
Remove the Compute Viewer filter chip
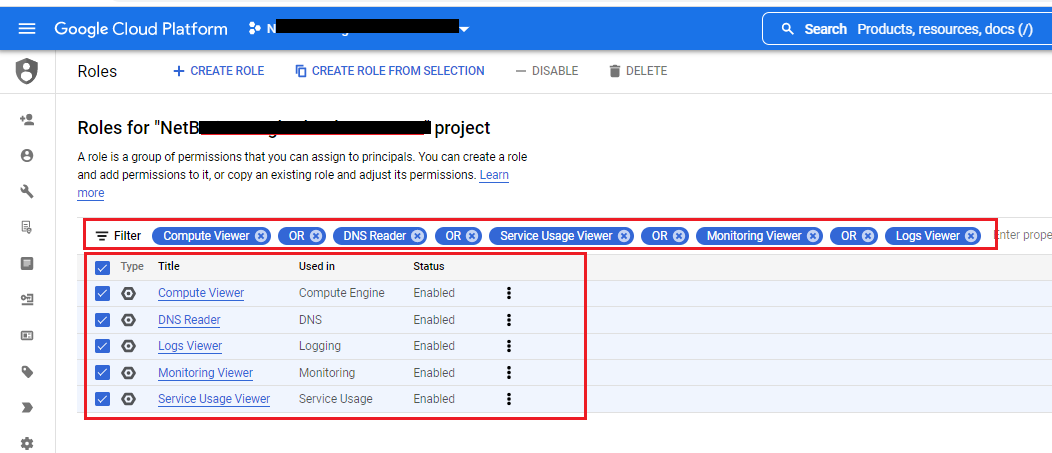(x=262, y=236)
